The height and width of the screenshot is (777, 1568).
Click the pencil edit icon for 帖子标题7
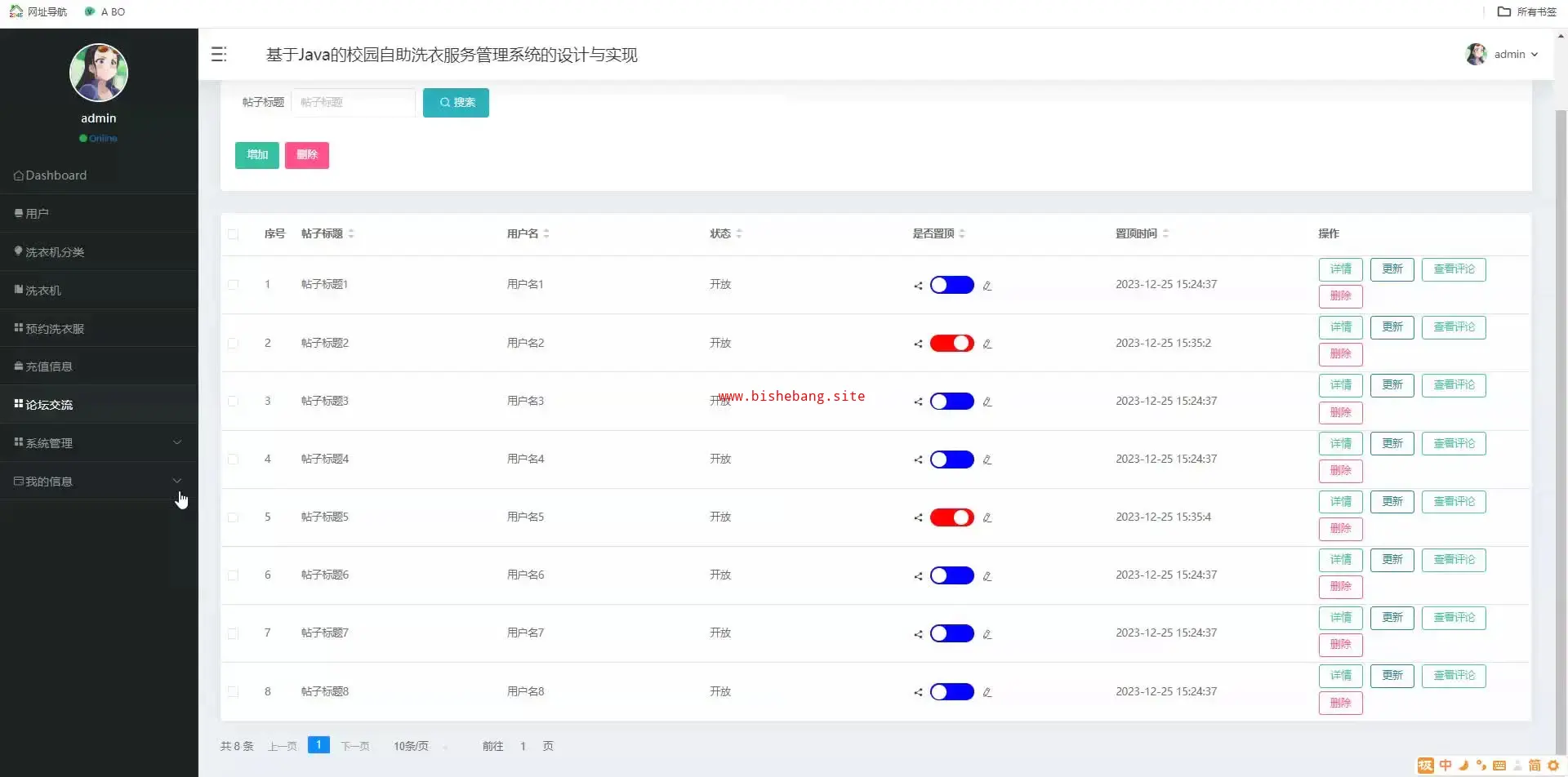[x=987, y=634]
